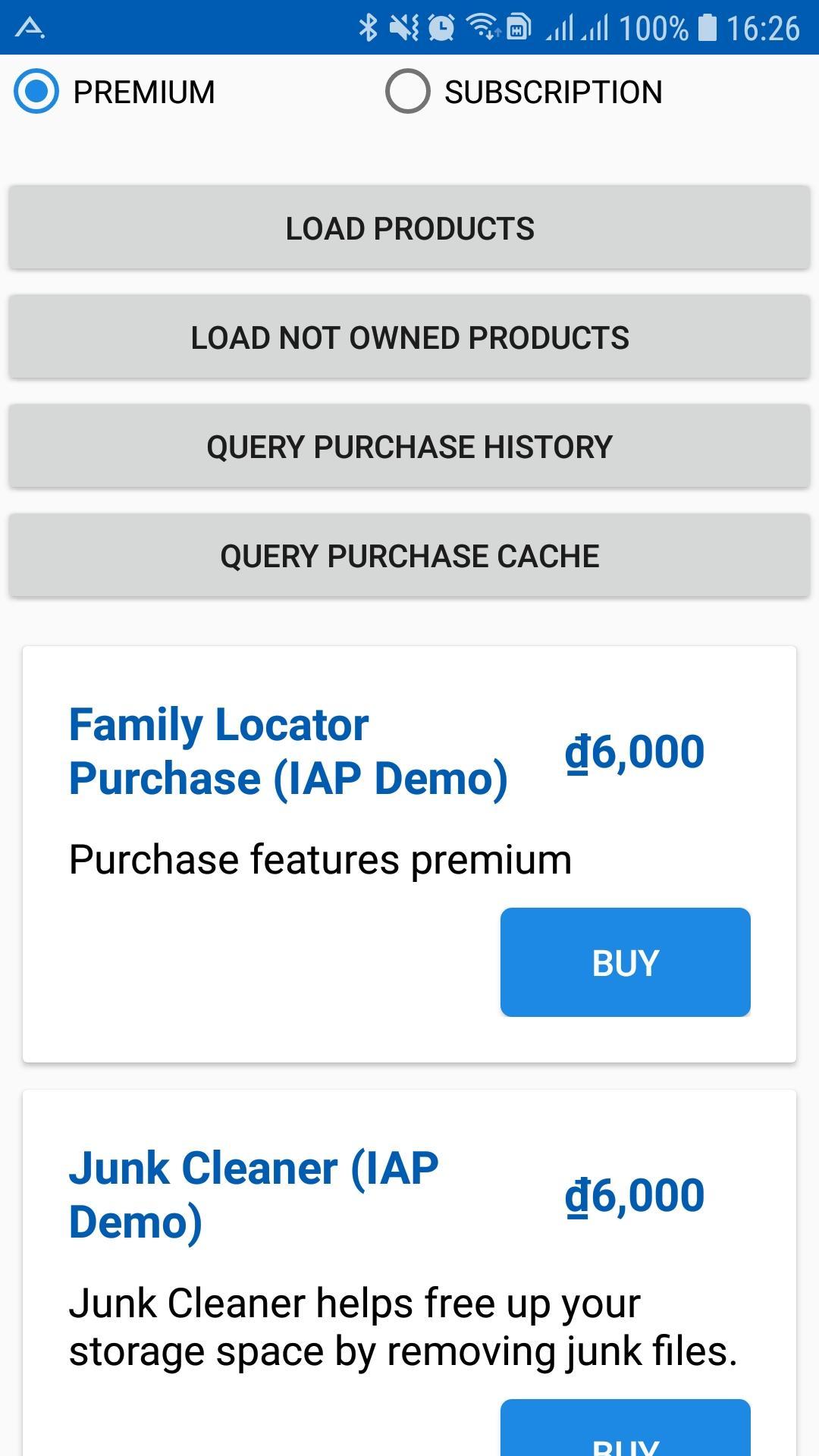Select the PREMIUM radio button
The height and width of the screenshot is (1456, 819).
[x=36, y=92]
